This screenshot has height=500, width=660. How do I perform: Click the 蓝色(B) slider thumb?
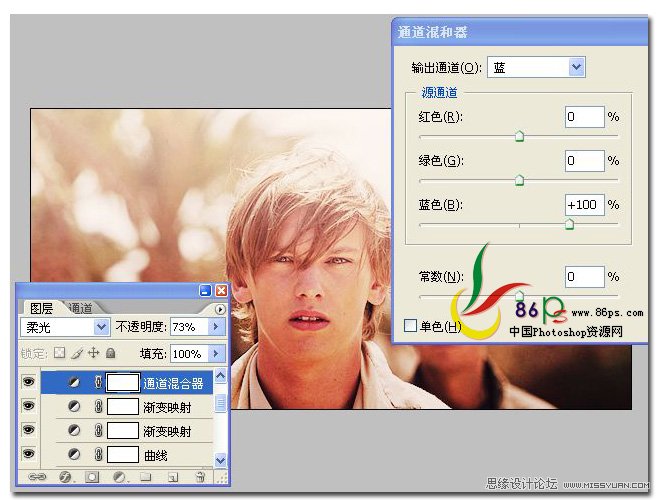[569, 224]
